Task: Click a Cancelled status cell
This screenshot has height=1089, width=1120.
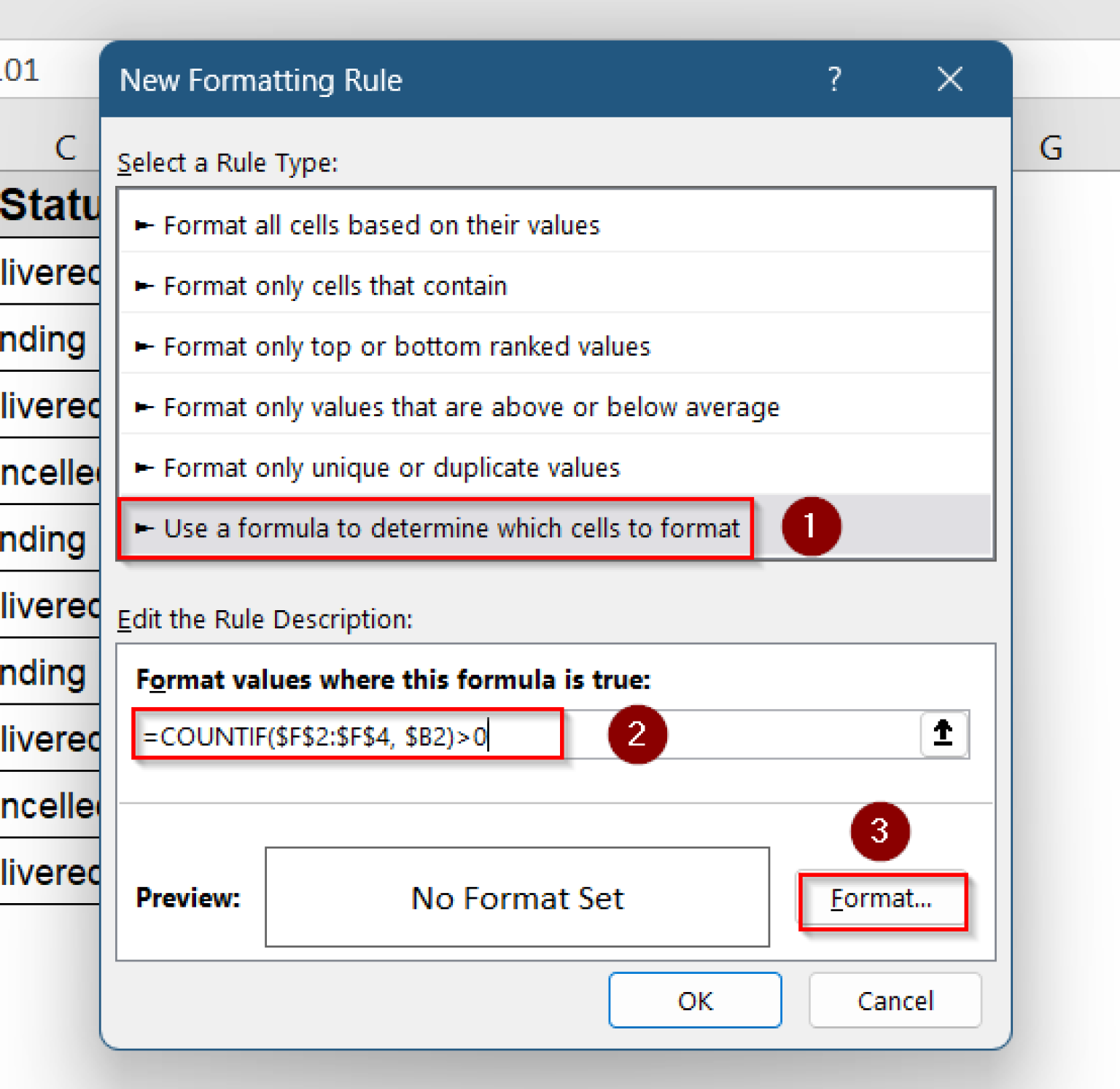Action: click(44, 472)
